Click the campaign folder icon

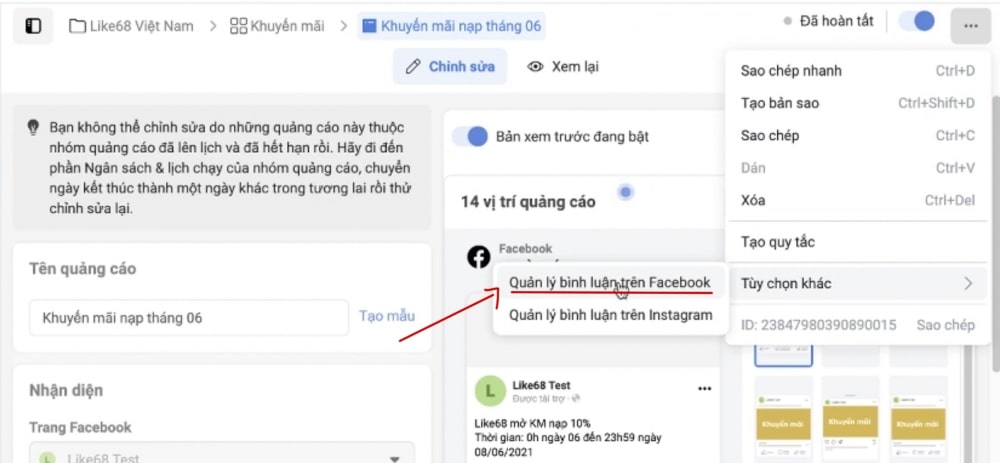(x=77, y=26)
